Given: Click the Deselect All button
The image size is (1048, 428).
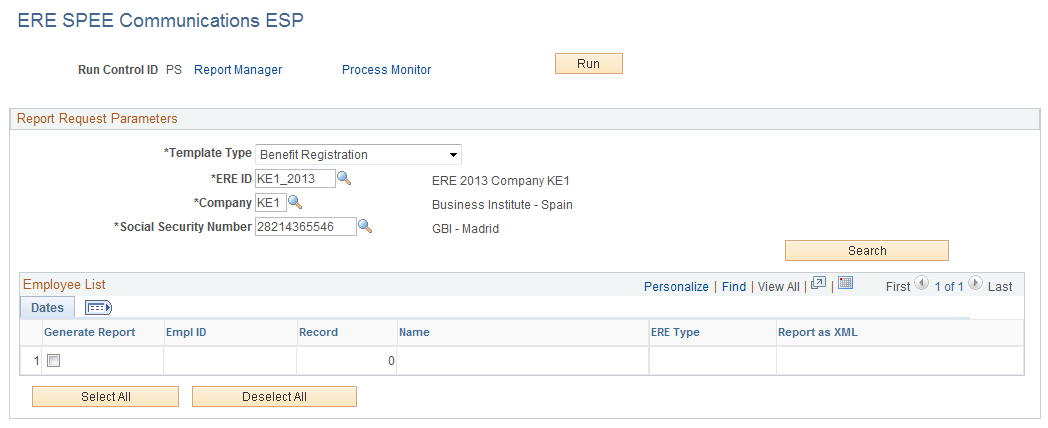Looking at the screenshot, I should pos(274,397).
